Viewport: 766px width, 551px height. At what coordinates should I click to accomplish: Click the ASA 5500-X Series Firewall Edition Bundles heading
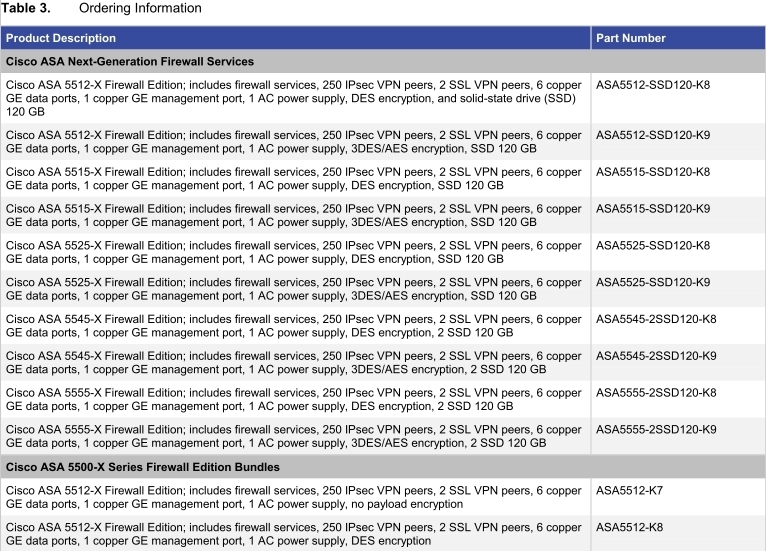(143, 467)
